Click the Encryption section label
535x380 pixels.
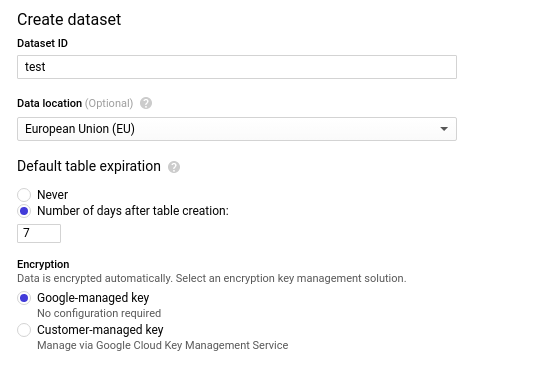point(43,264)
